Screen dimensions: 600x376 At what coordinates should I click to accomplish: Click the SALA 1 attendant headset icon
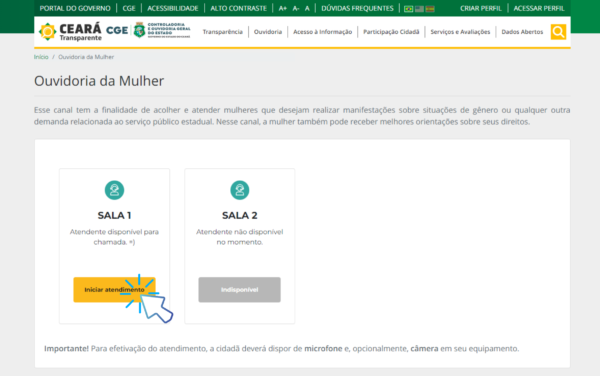pos(114,190)
